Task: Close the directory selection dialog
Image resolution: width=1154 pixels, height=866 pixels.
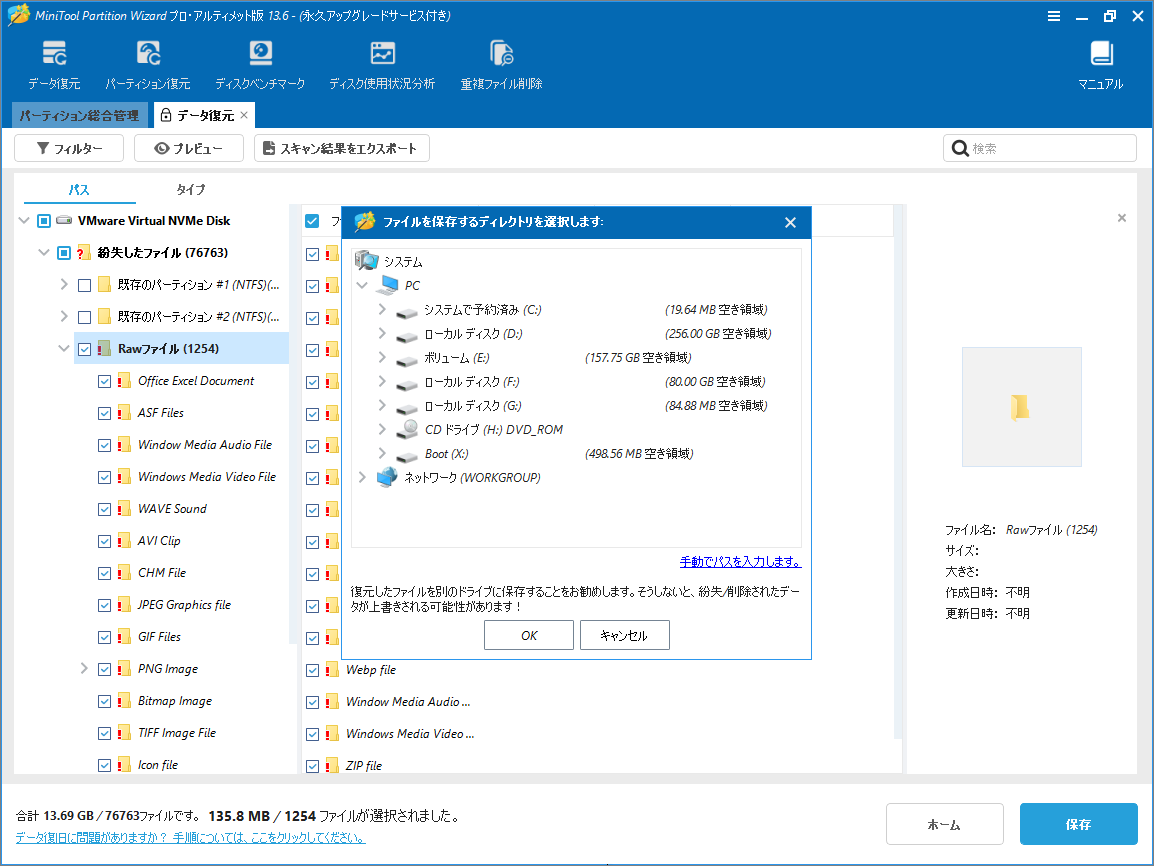Action: click(x=790, y=222)
